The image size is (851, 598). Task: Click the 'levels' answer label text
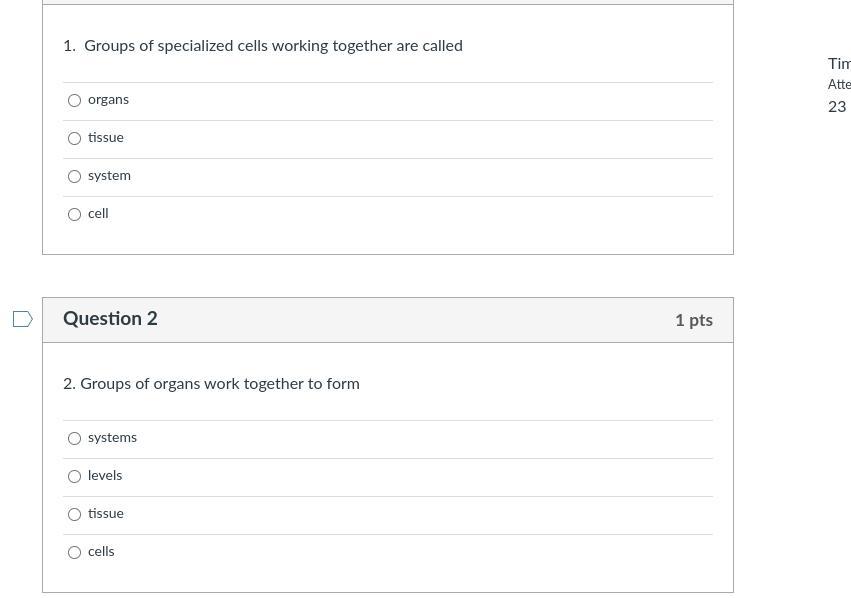(x=105, y=476)
